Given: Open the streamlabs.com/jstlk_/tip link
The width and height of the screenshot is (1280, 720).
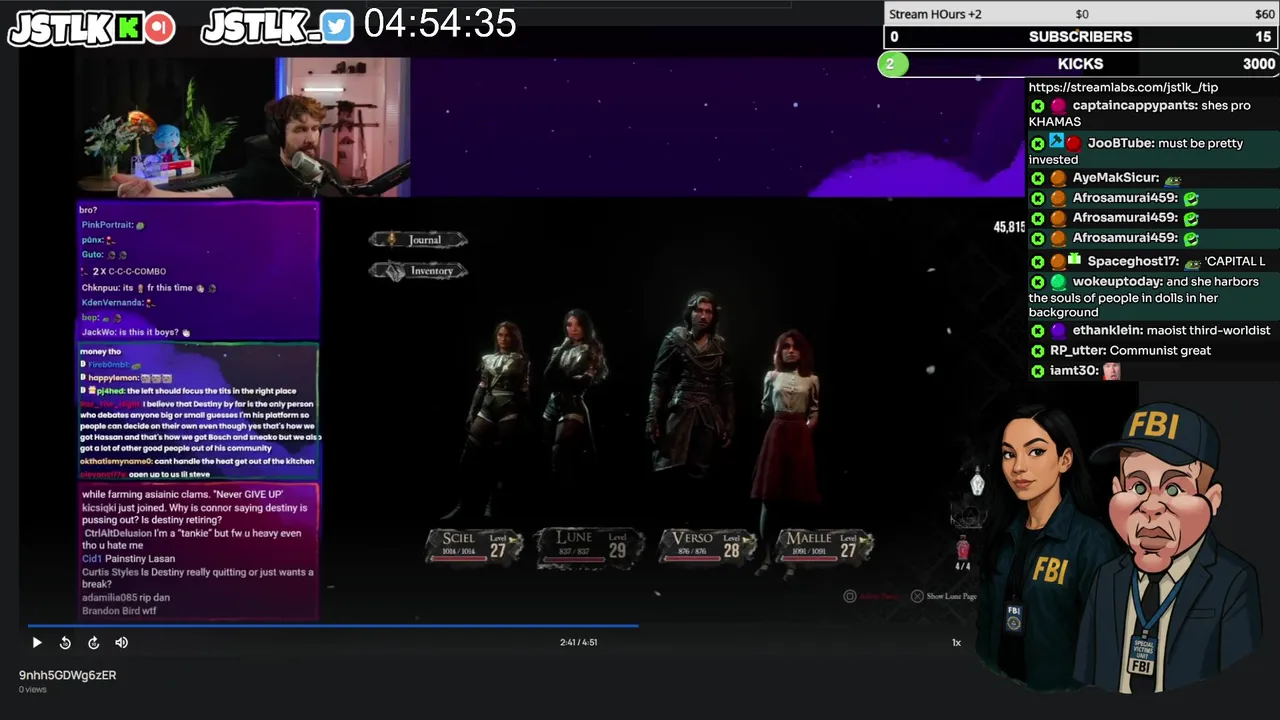Looking at the screenshot, I should click(x=1123, y=88).
